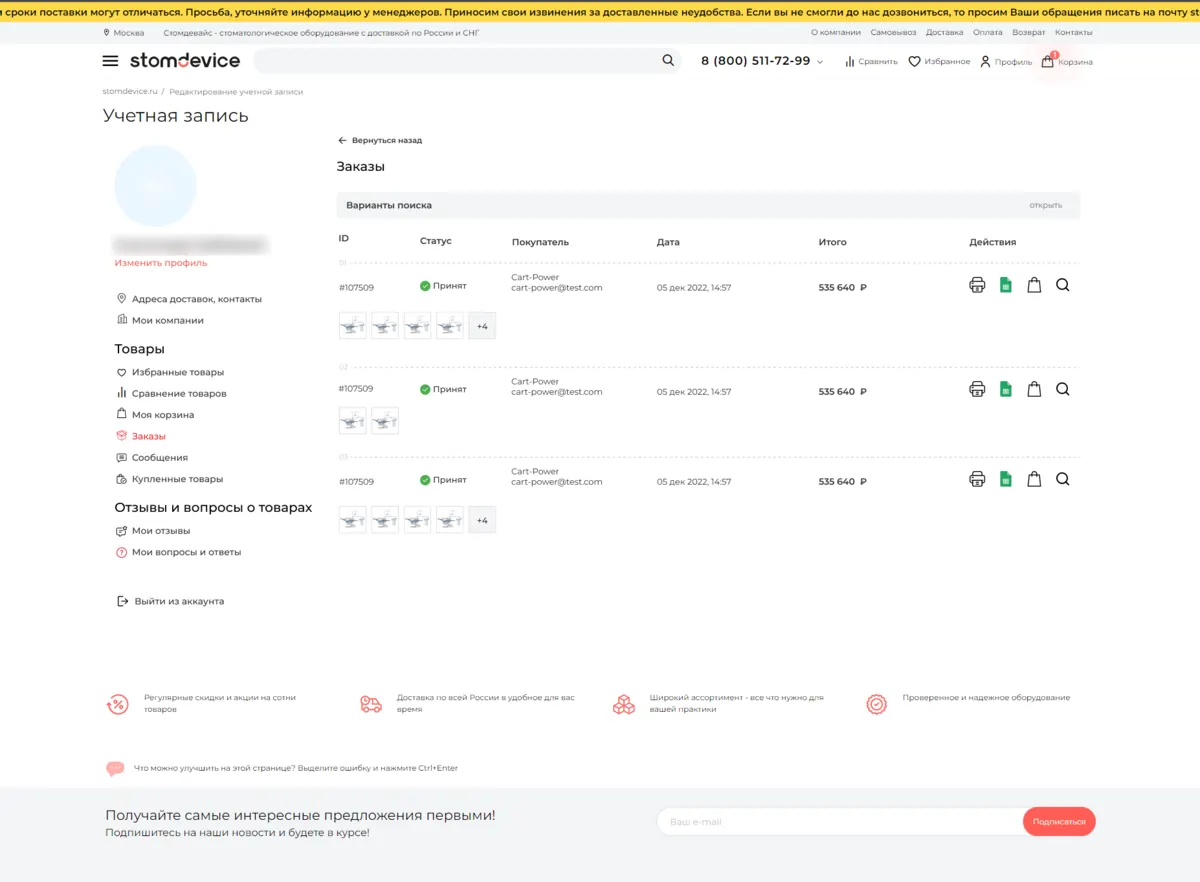Show the +4 more items in row 01
Image resolution: width=1200 pixels, height=882 pixels.
click(x=482, y=326)
